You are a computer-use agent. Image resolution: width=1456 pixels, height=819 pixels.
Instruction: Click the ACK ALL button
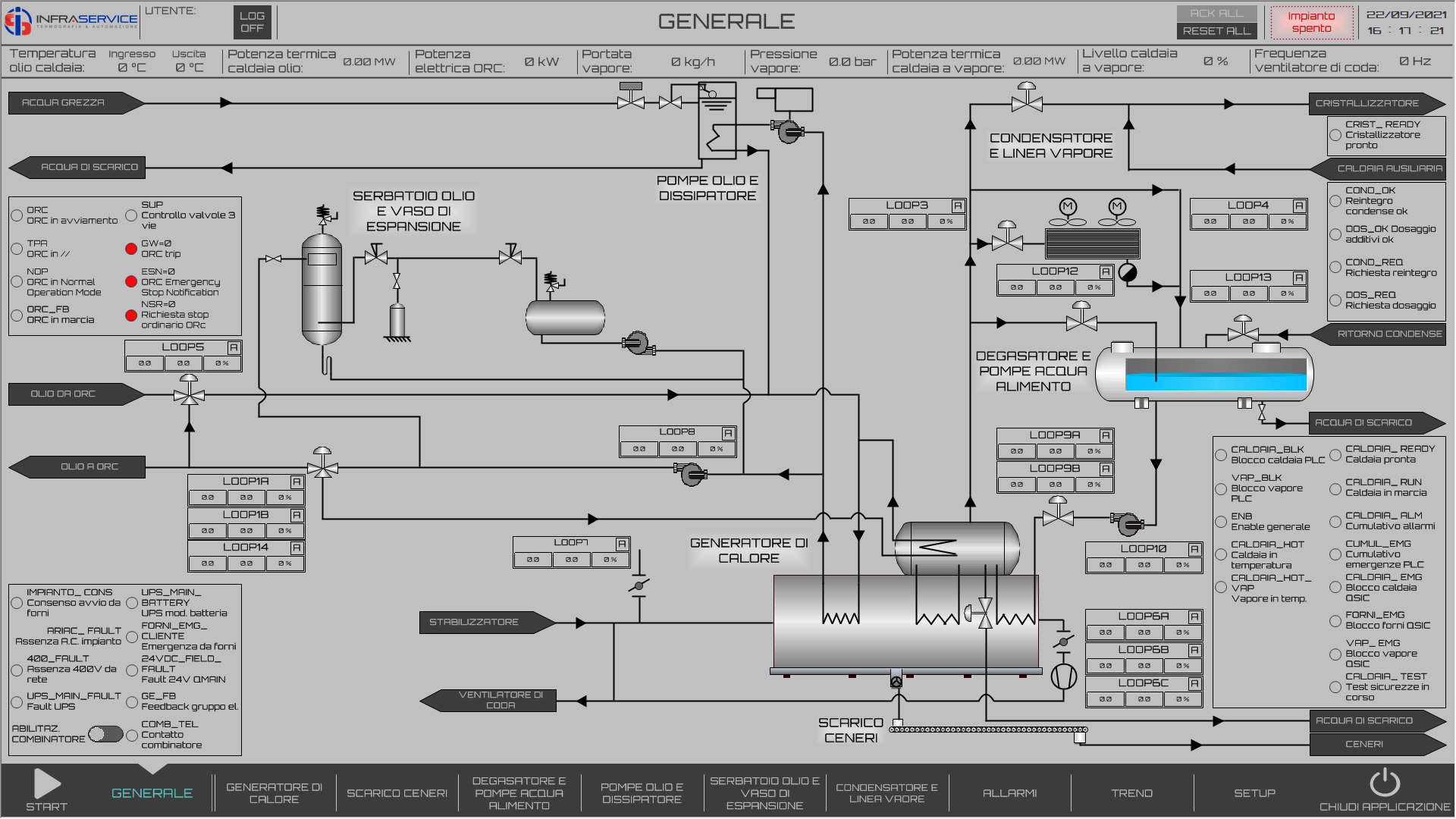1216,13
